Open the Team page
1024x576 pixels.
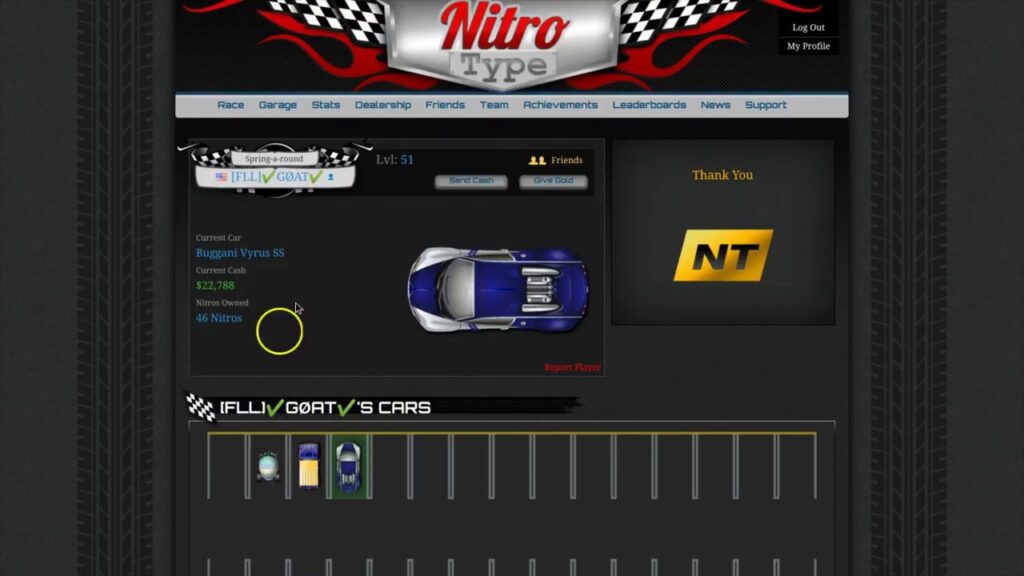[x=494, y=105]
